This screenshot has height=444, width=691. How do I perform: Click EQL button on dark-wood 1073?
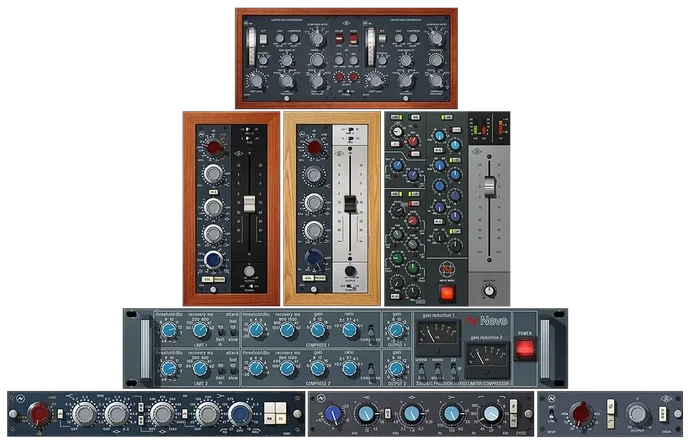pyautogui.click(x=208, y=279)
